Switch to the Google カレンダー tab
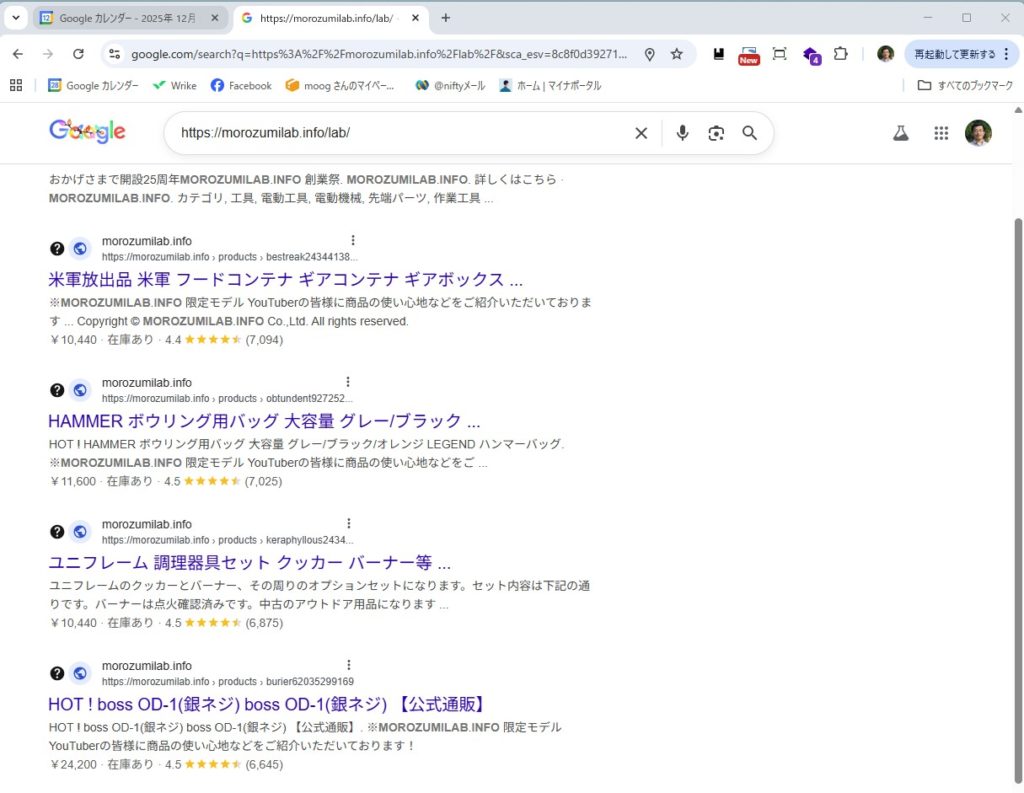 point(130,18)
